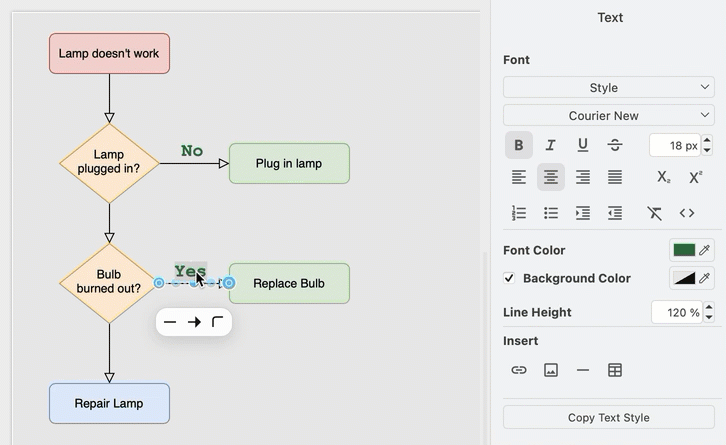Insert a table
Screen dimensions: 726x445
tap(614, 370)
